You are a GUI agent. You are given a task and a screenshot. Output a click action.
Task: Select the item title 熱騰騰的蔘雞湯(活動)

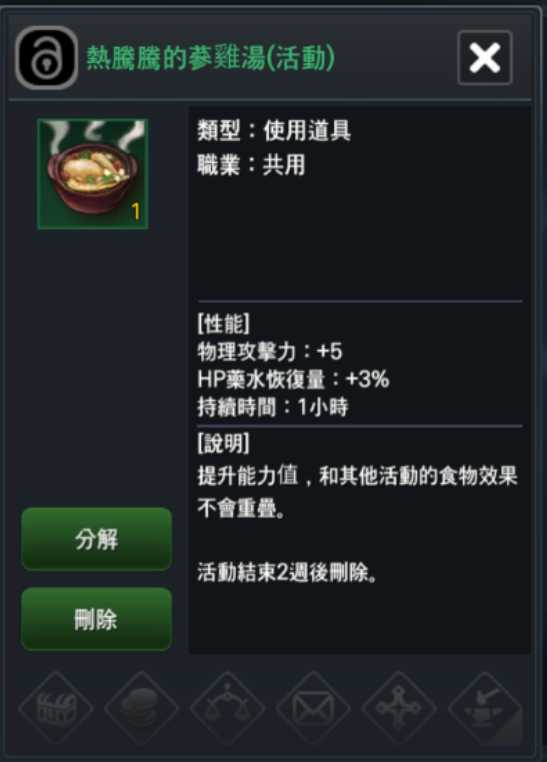210,58
